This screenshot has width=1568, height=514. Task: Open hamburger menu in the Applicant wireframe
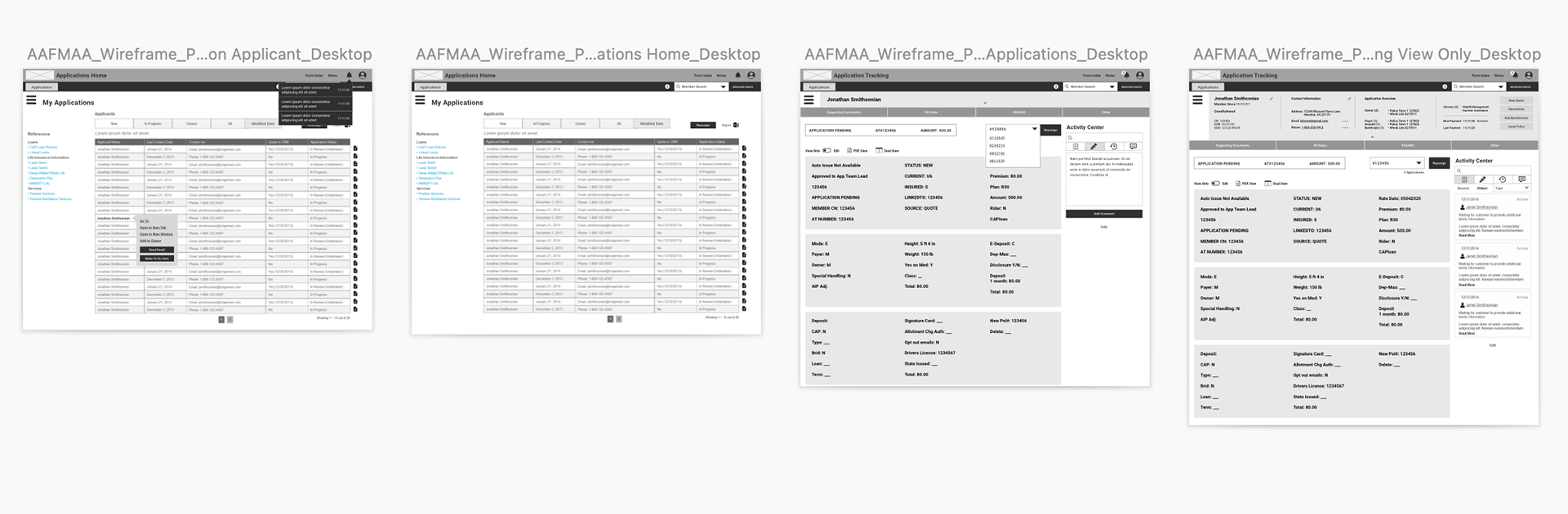point(31,100)
